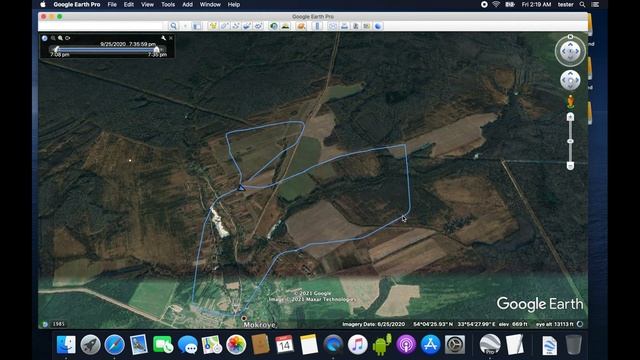Open Spotlight search in menu bar

tap(582, 4)
